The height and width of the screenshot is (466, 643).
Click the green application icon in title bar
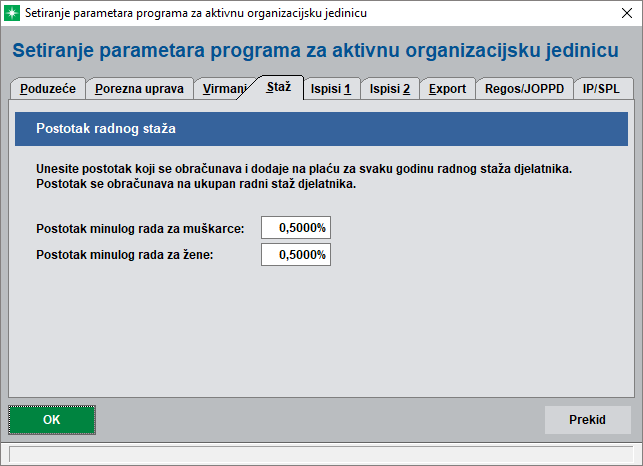click(14, 13)
